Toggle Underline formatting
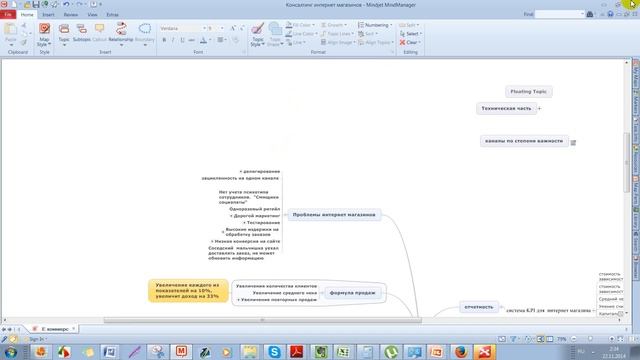Image resolution: width=640 pixels, height=360 pixels. pos(182,40)
